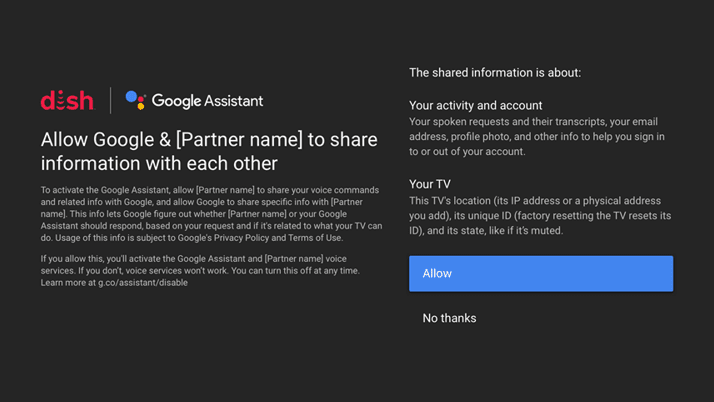Click the paragraph starting 'To activate the Google Assistant'
Viewport: 714px width, 402px height.
click(211, 214)
